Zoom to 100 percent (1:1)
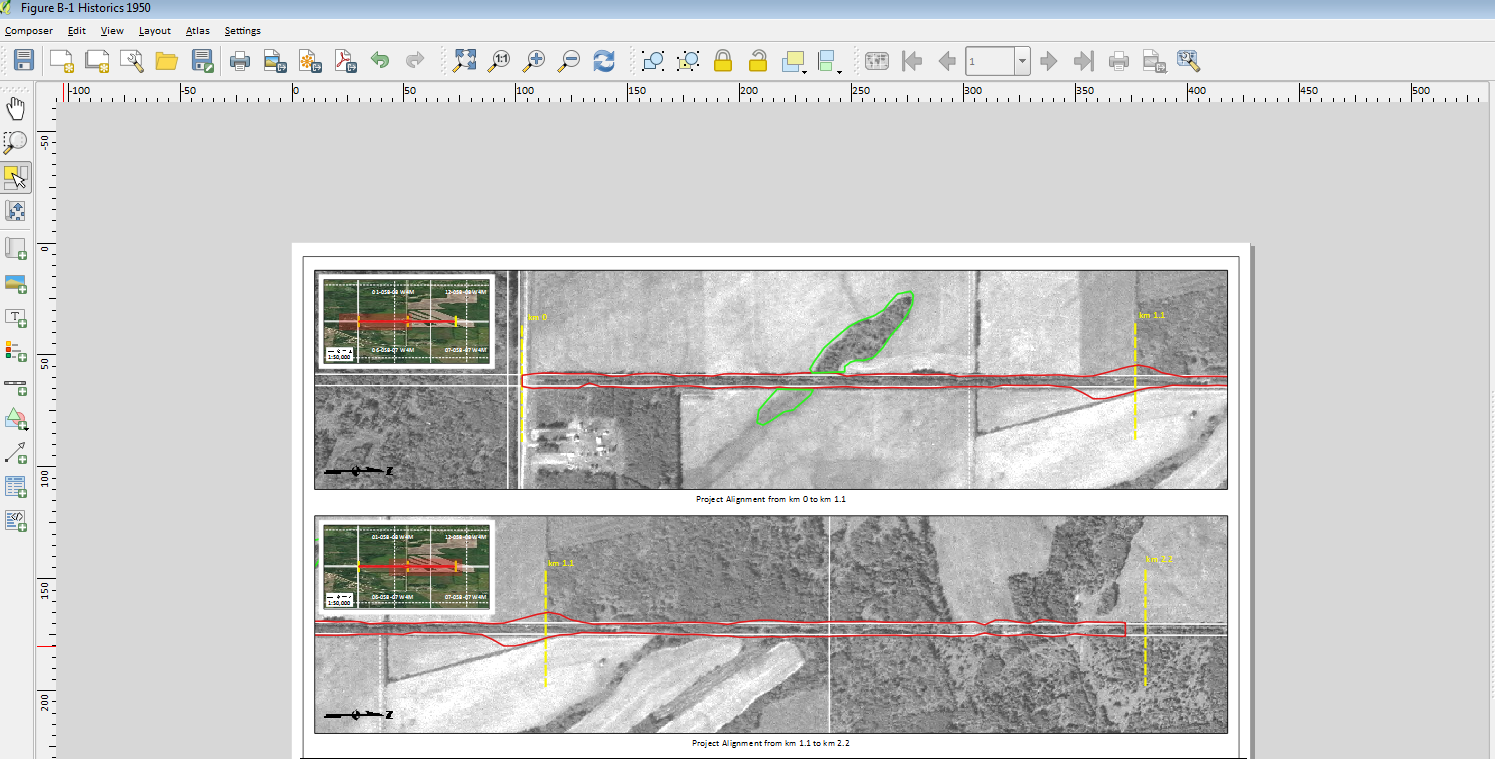The width and height of the screenshot is (1495, 759). point(499,61)
